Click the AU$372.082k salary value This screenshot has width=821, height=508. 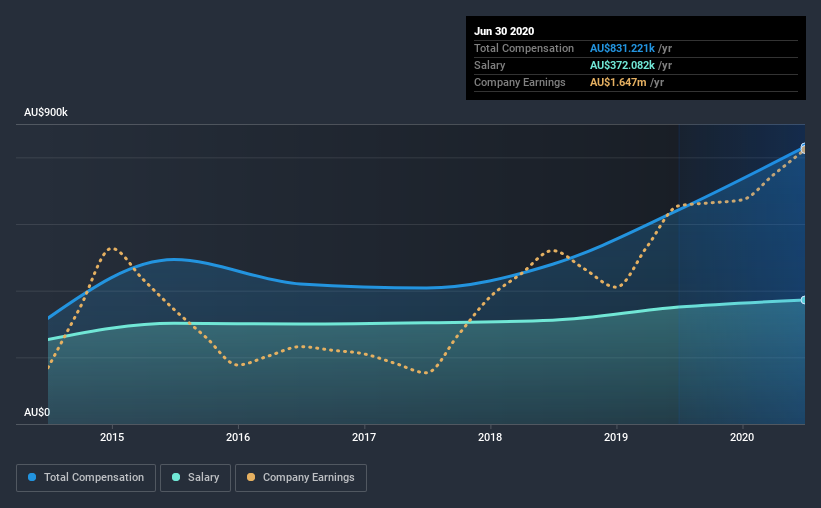point(623,65)
